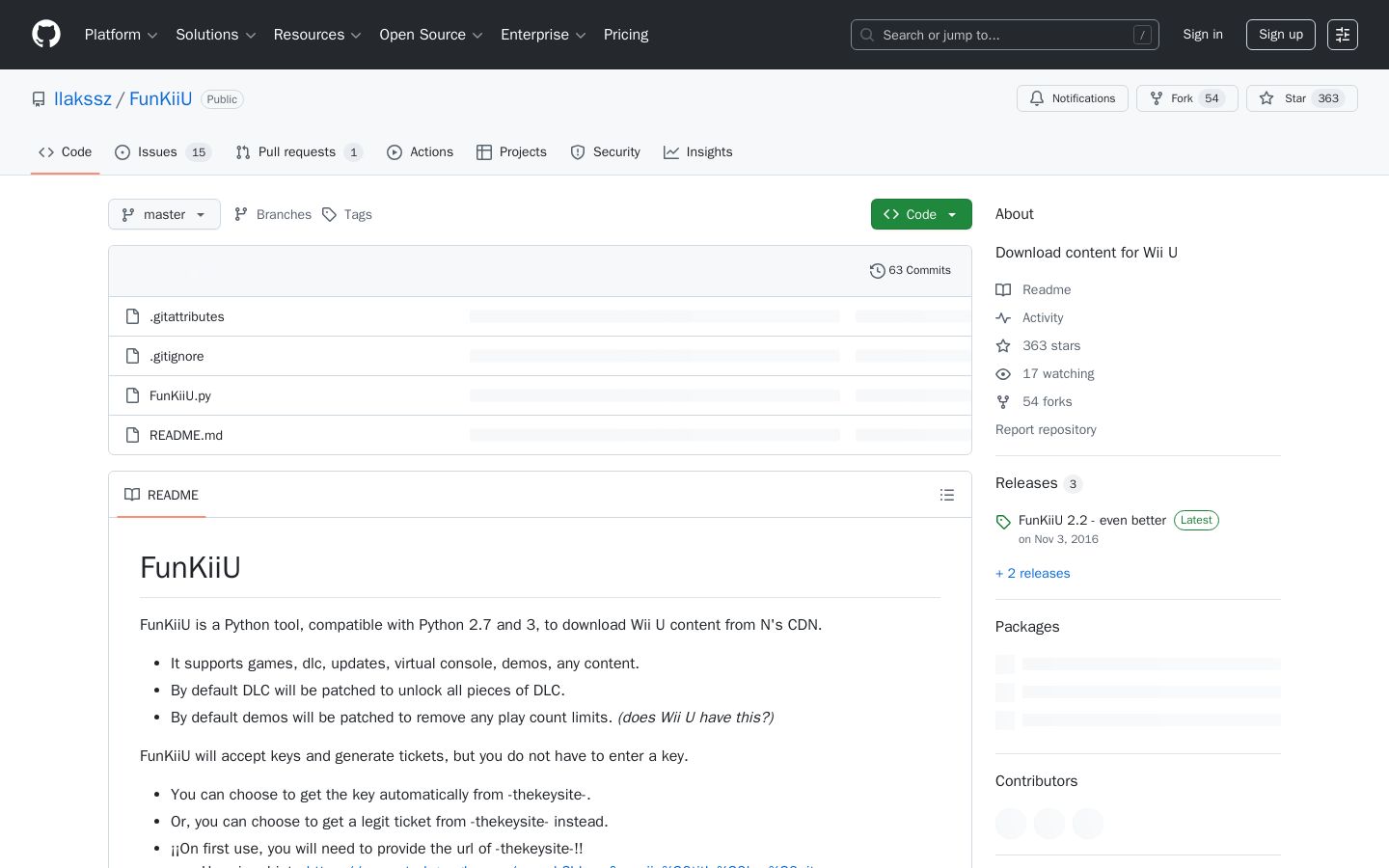Viewport: 1389px width, 868px height.
Task: Click the commit history clock icon
Action: tap(877, 271)
